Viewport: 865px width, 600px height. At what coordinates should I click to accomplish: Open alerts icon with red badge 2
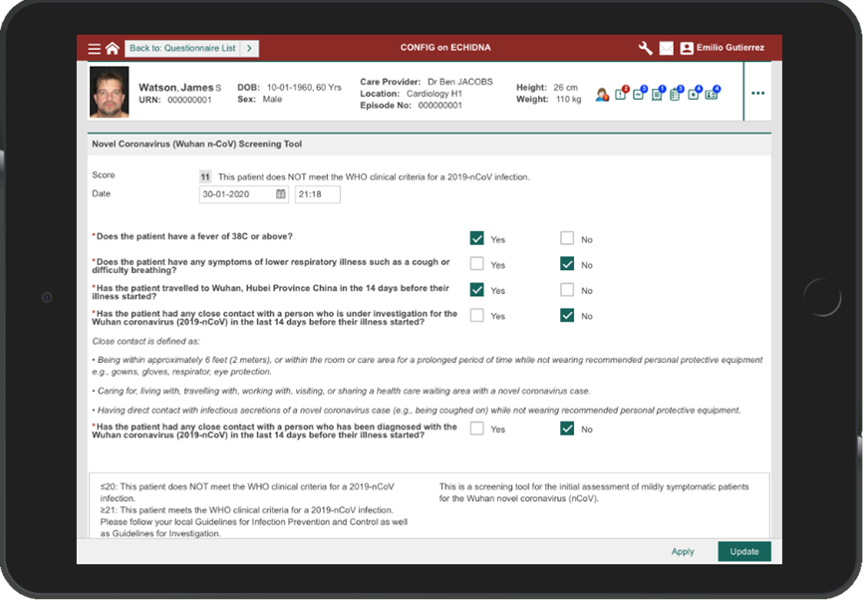(x=621, y=93)
